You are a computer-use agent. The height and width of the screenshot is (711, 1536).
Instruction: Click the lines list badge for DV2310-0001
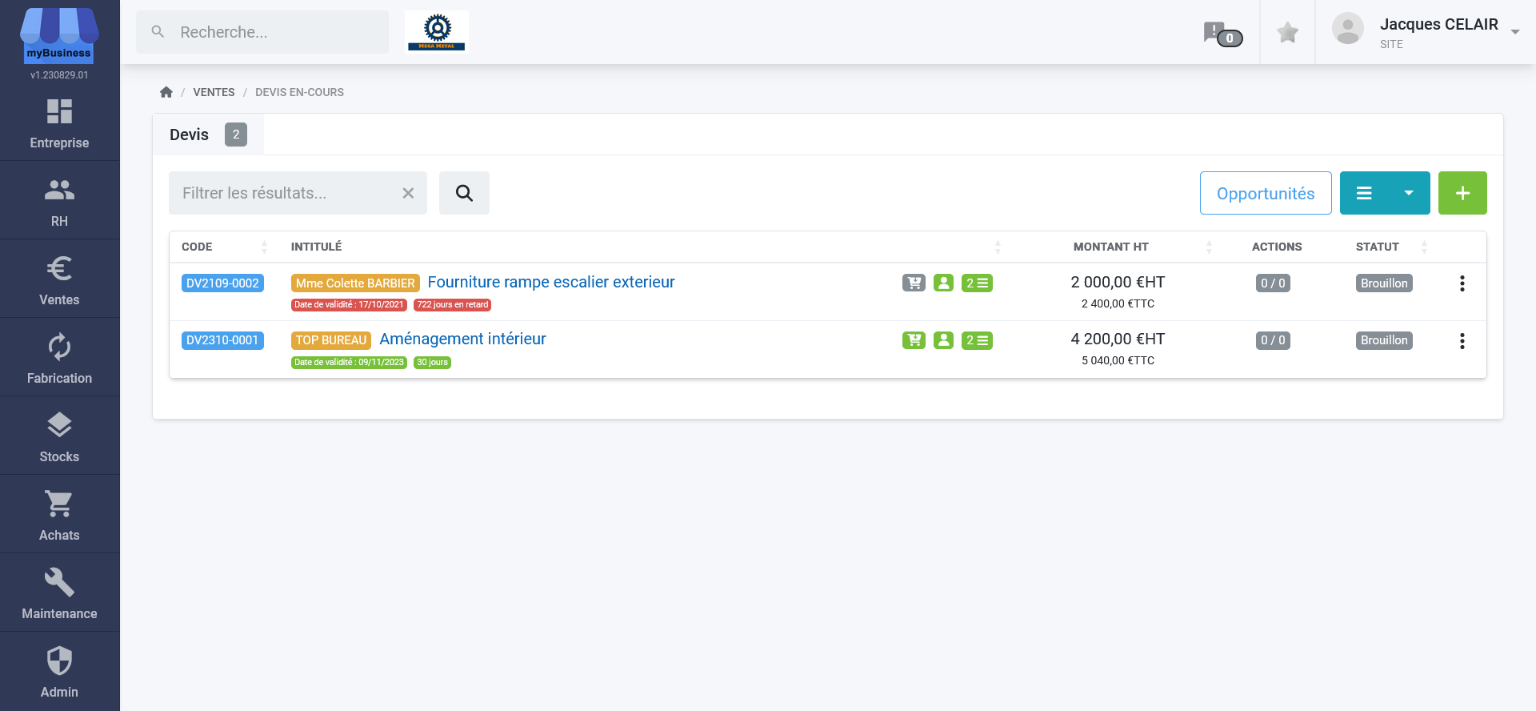tap(977, 340)
